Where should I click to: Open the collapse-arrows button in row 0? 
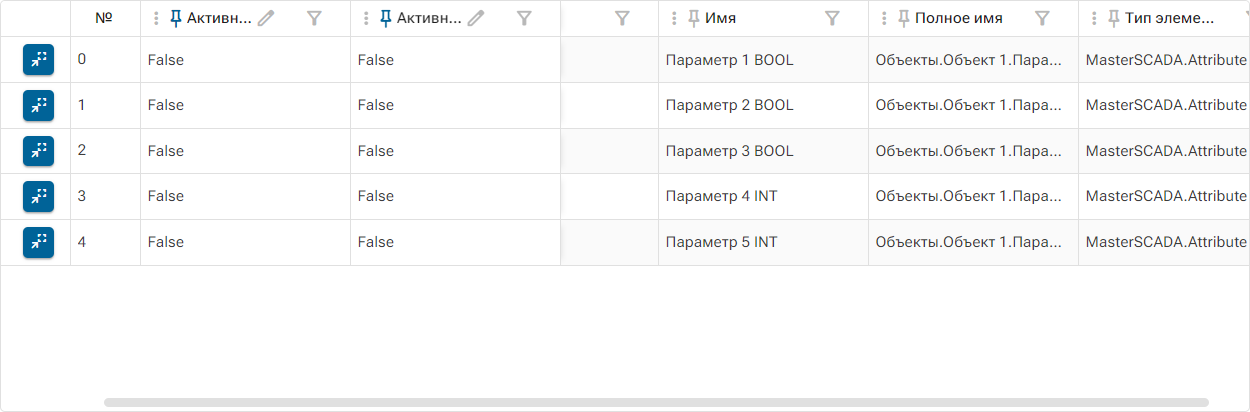point(38,60)
